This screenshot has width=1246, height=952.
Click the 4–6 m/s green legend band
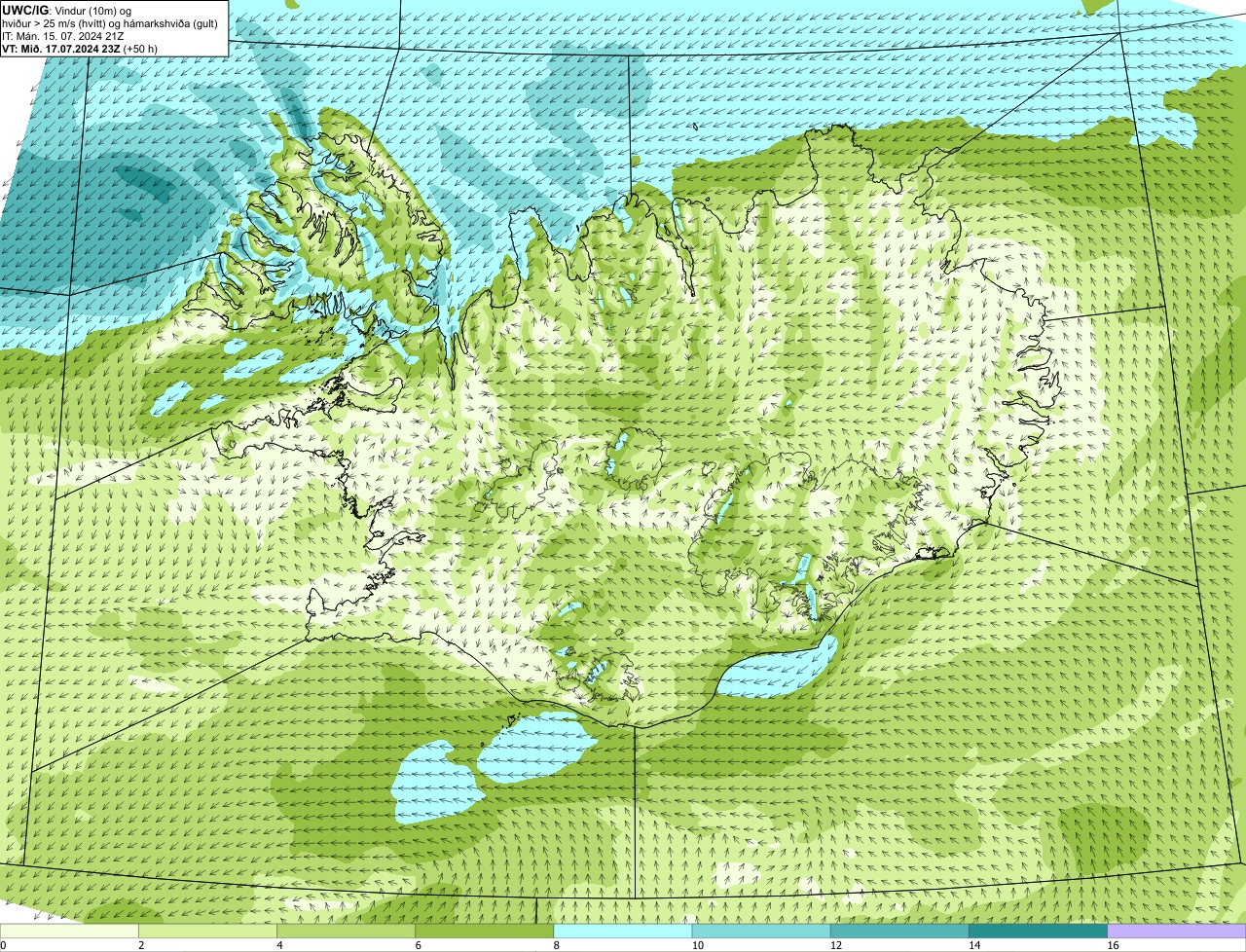pyautogui.click(x=346, y=931)
